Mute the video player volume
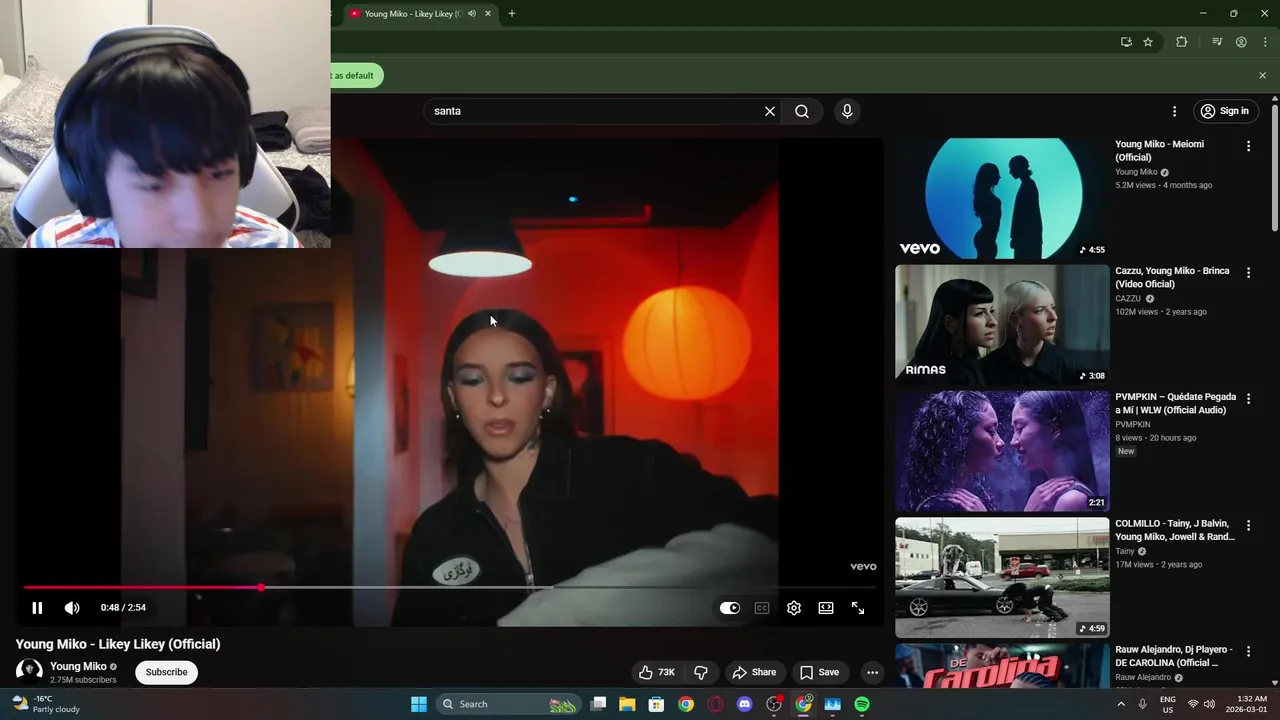This screenshot has width=1280, height=720. [x=72, y=608]
